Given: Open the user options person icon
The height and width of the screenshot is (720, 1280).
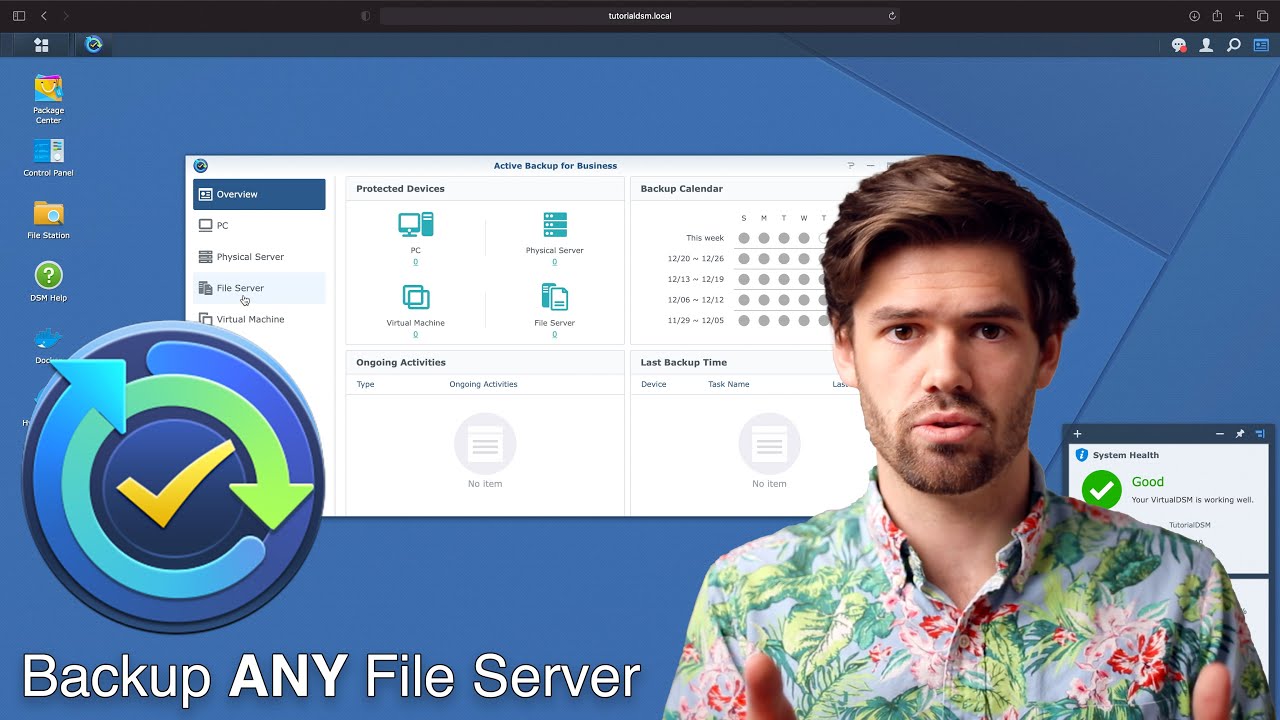Looking at the screenshot, I should (1206, 45).
